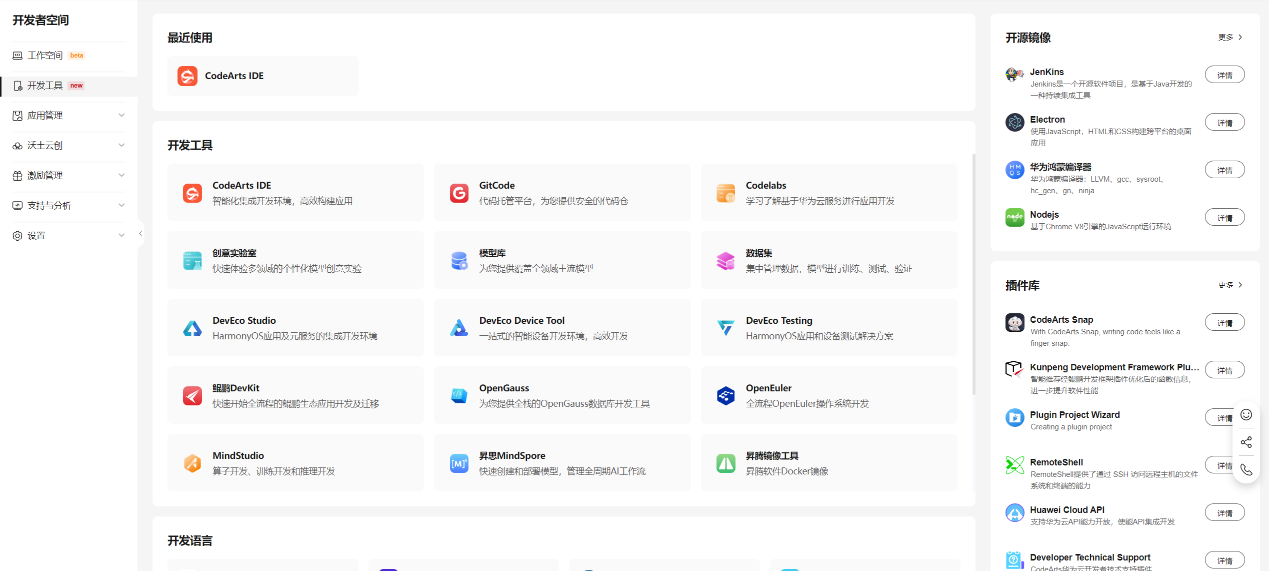Click the 开发语言 section heading
The height and width of the screenshot is (571, 1269).
(x=190, y=540)
